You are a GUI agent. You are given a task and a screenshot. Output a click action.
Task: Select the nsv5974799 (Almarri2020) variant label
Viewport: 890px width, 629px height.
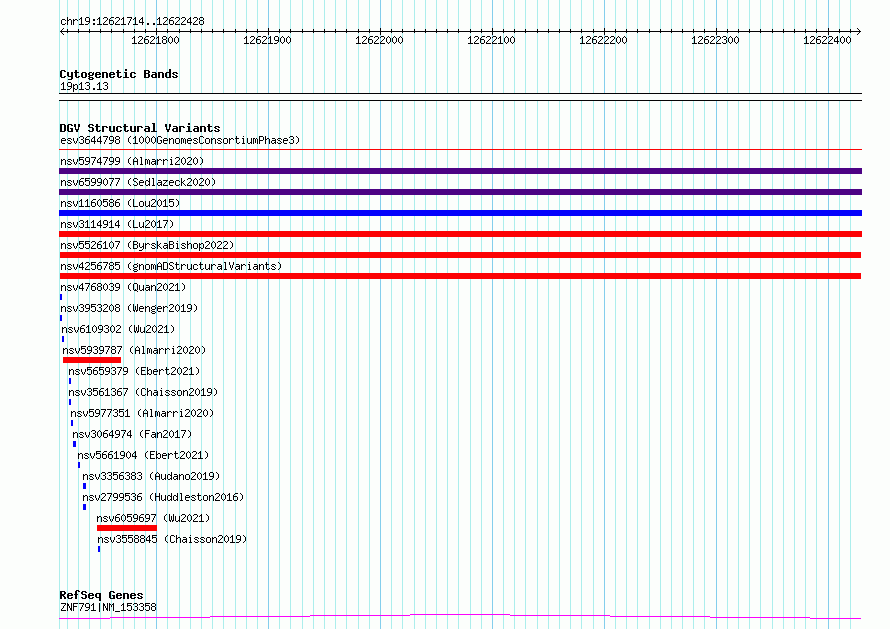(x=132, y=161)
